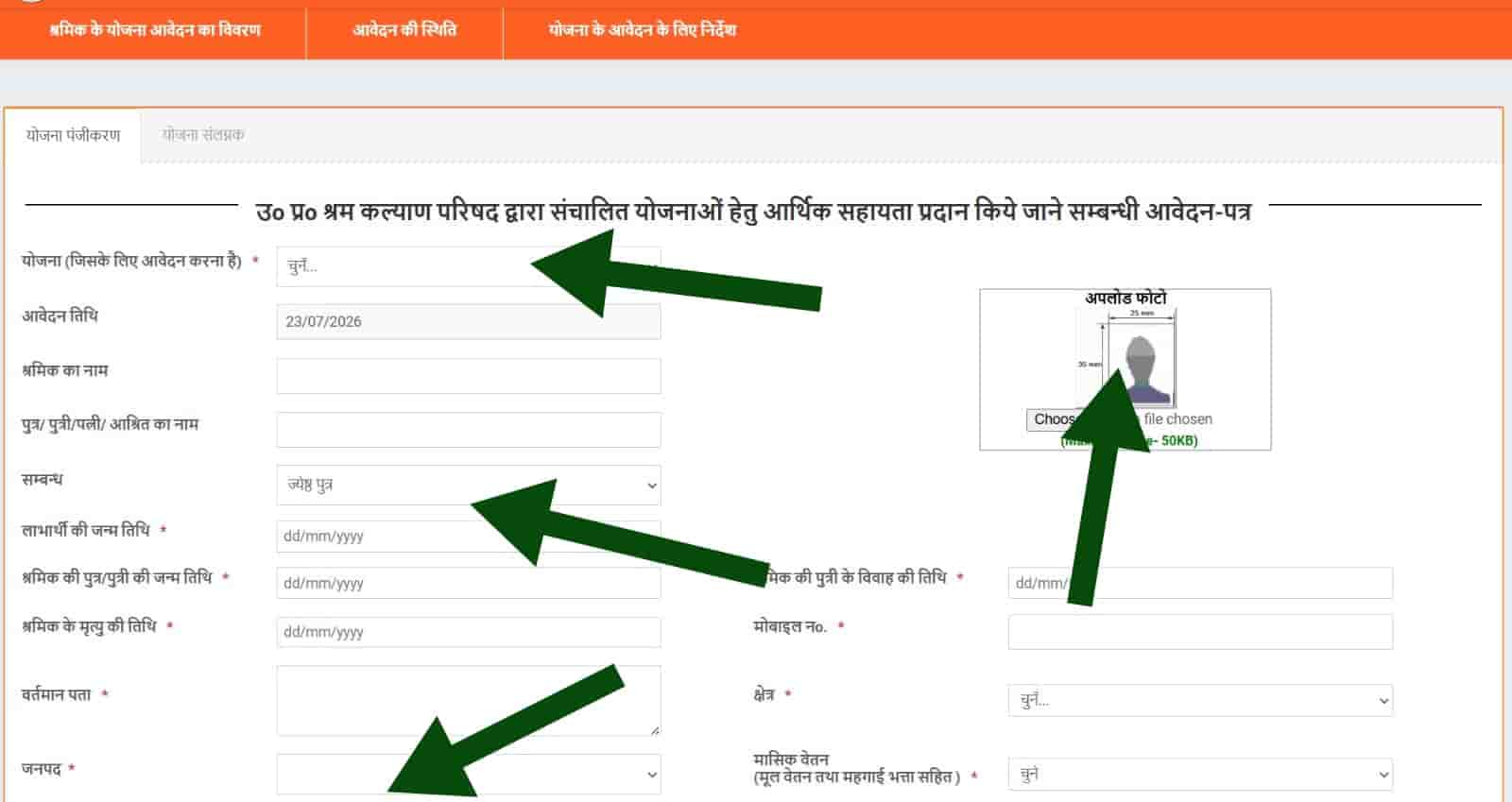Open श्रमिक के योजना आवेदन का विवरण menu

[155, 30]
